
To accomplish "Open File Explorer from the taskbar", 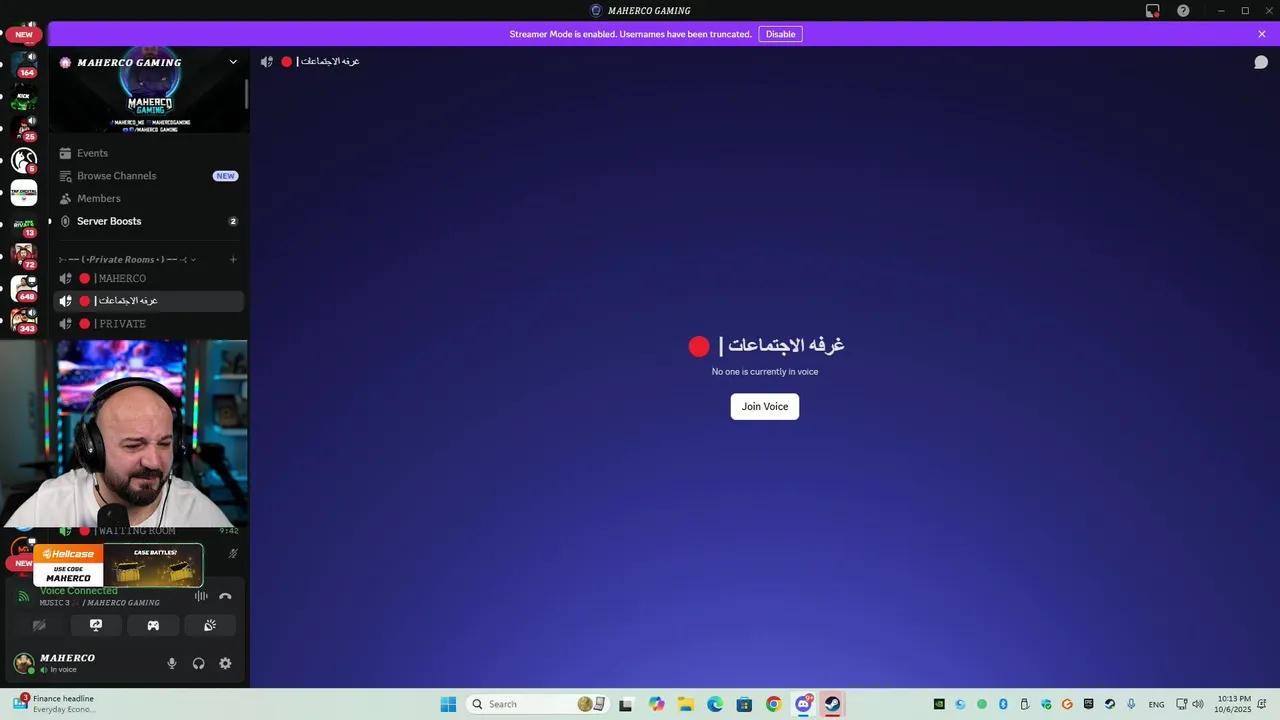I will (686, 704).
